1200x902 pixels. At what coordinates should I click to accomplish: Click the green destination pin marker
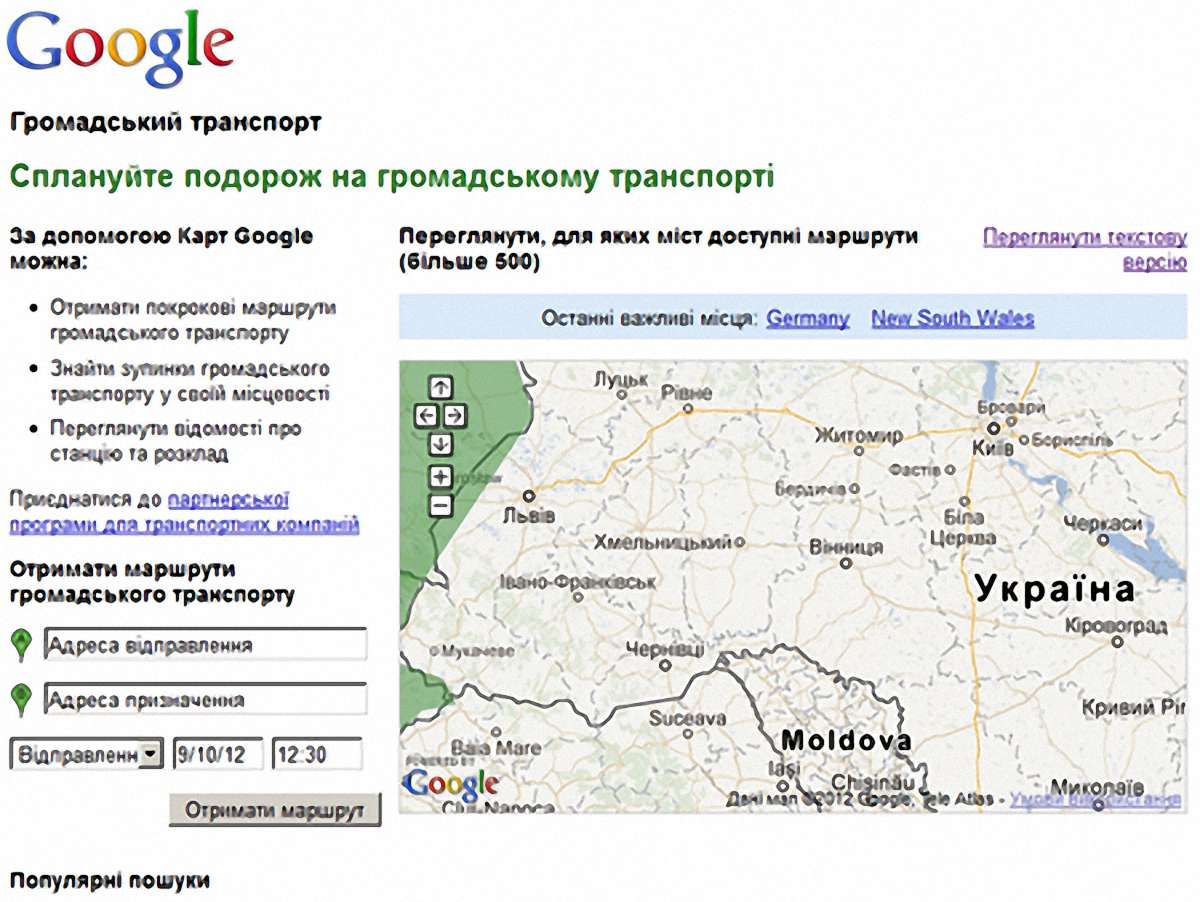21,700
